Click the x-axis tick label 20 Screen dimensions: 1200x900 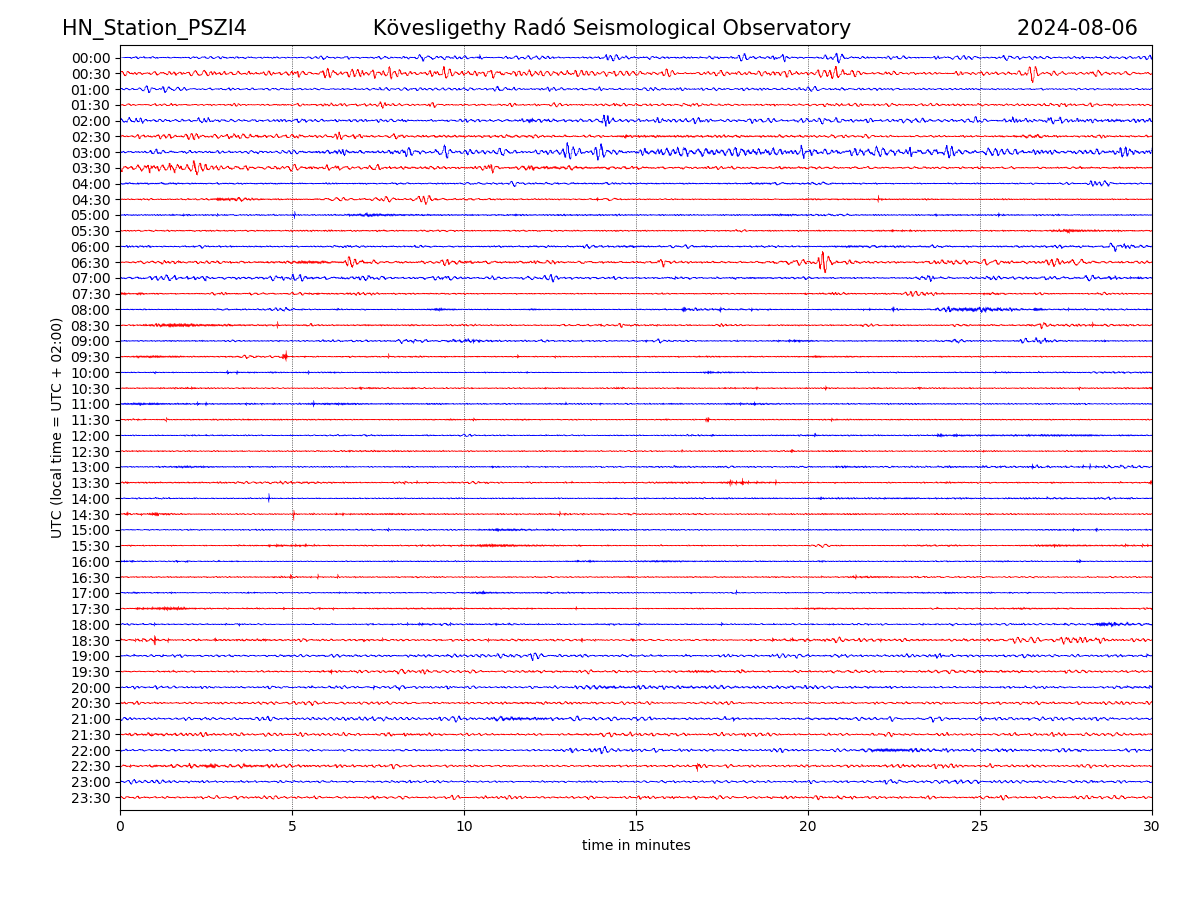[808, 827]
